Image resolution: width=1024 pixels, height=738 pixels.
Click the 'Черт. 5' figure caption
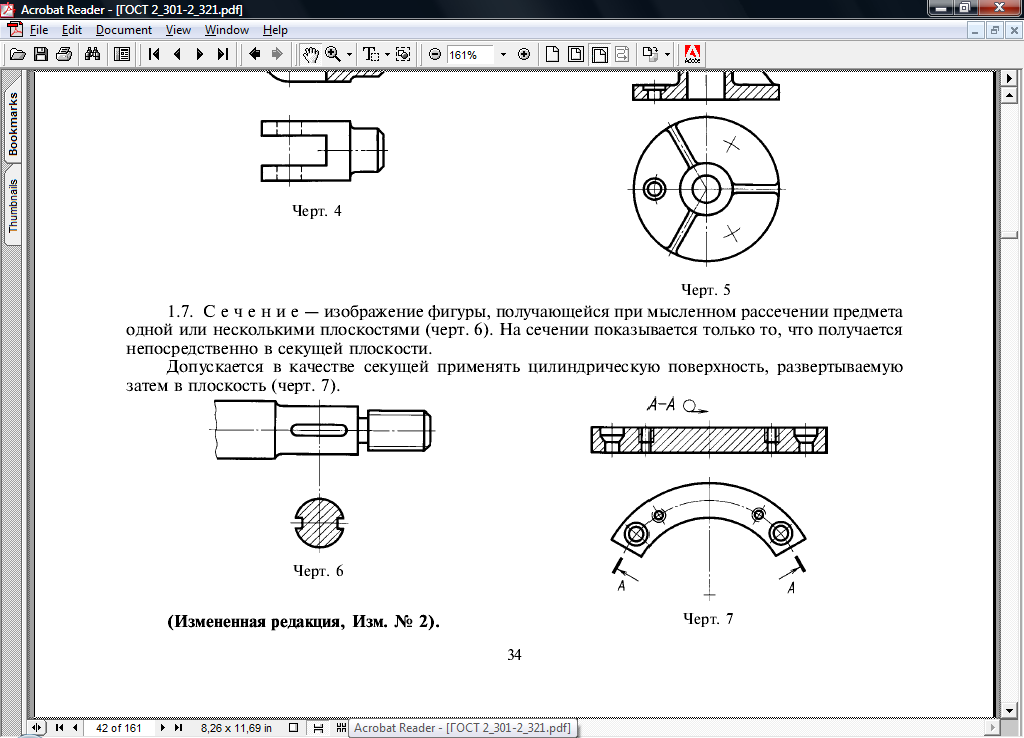tap(706, 289)
